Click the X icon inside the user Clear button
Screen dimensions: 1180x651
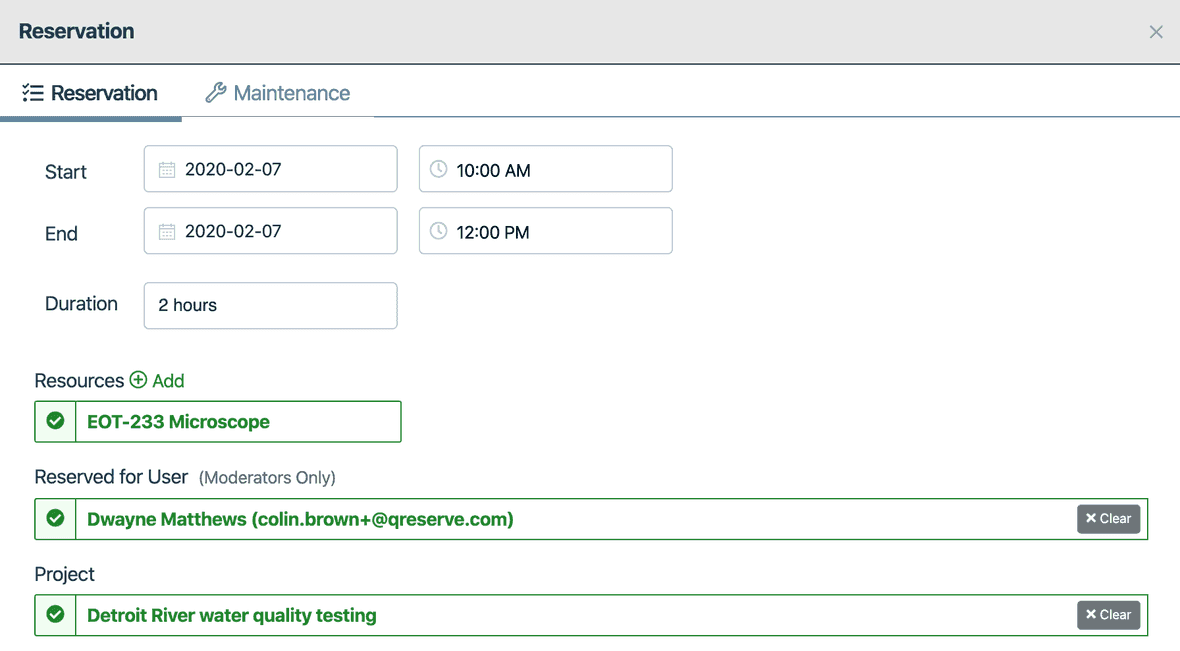pyautogui.click(x=1092, y=518)
